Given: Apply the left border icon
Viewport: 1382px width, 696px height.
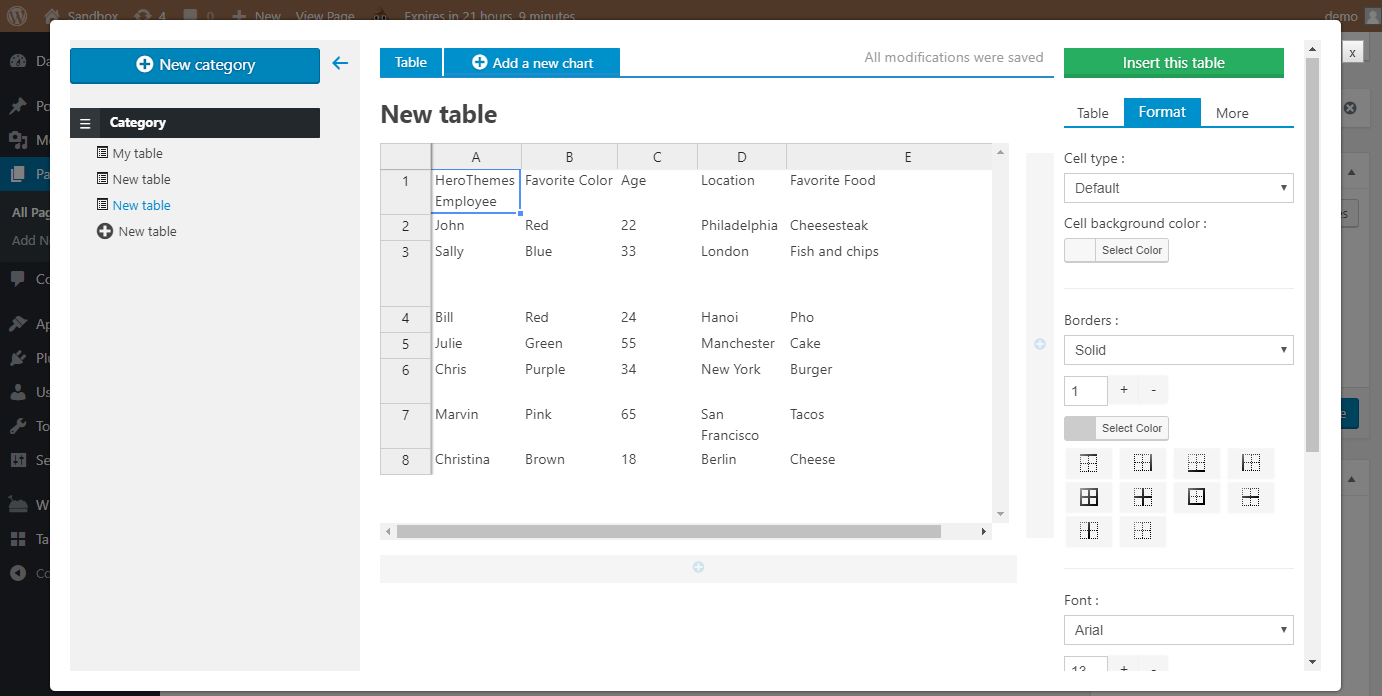Looking at the screenshot, I should [1250, 463].
